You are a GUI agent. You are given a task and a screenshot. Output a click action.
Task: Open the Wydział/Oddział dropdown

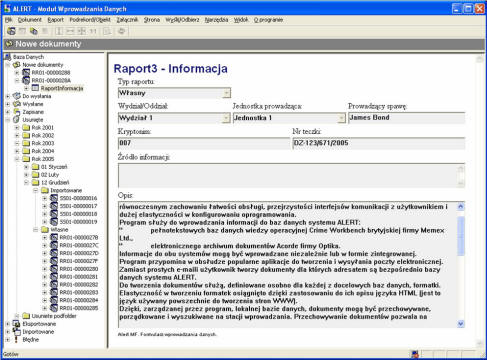click(226, 118)
